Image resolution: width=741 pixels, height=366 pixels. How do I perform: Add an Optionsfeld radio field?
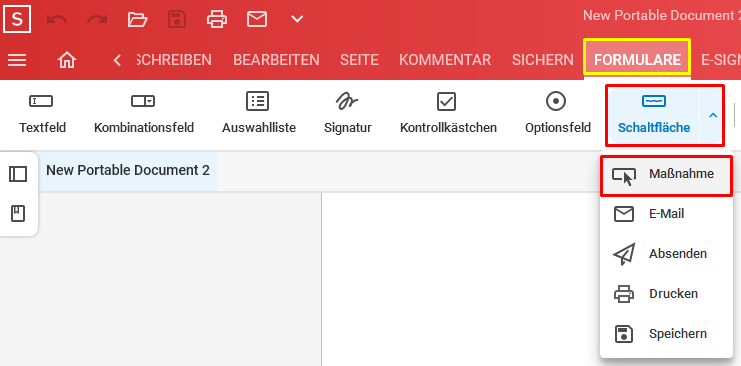coord(558,113)
